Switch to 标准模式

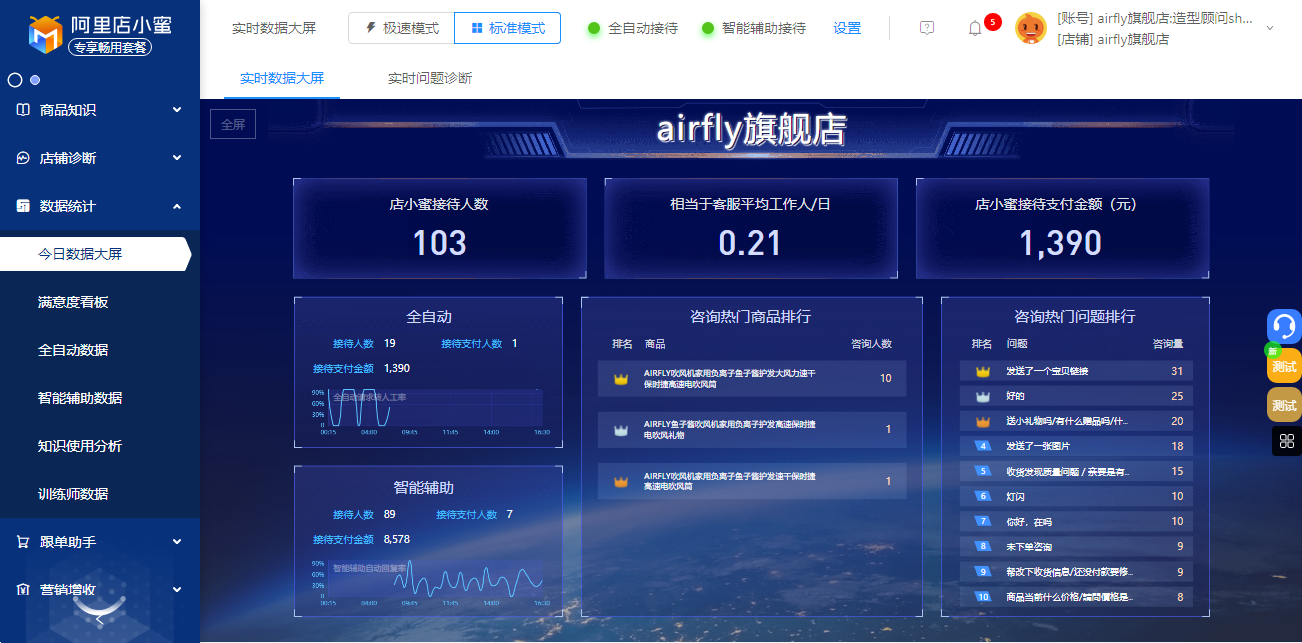pyautogui.click(x=507, y=28)
